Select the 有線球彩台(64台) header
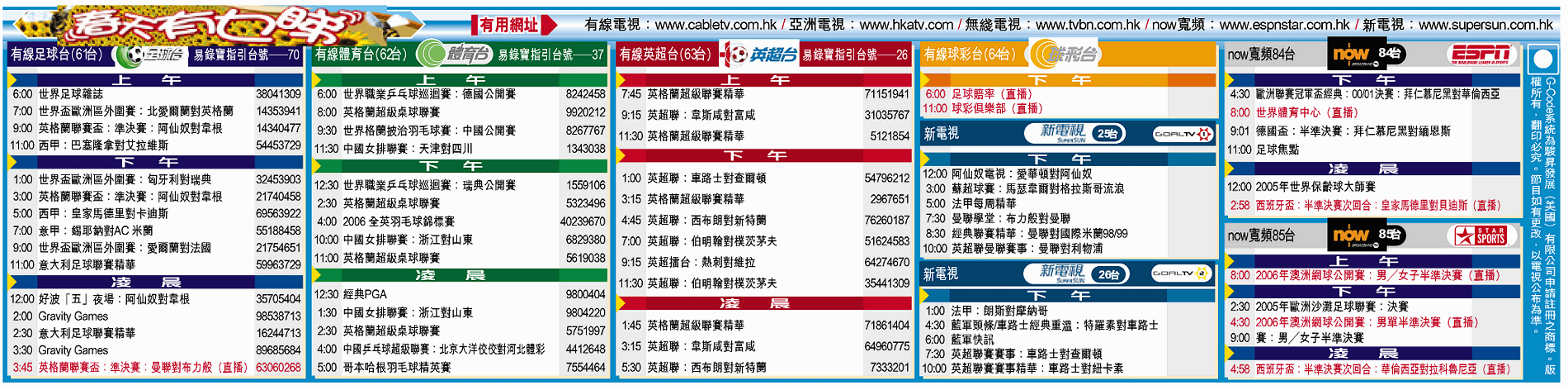 point(971,55)
